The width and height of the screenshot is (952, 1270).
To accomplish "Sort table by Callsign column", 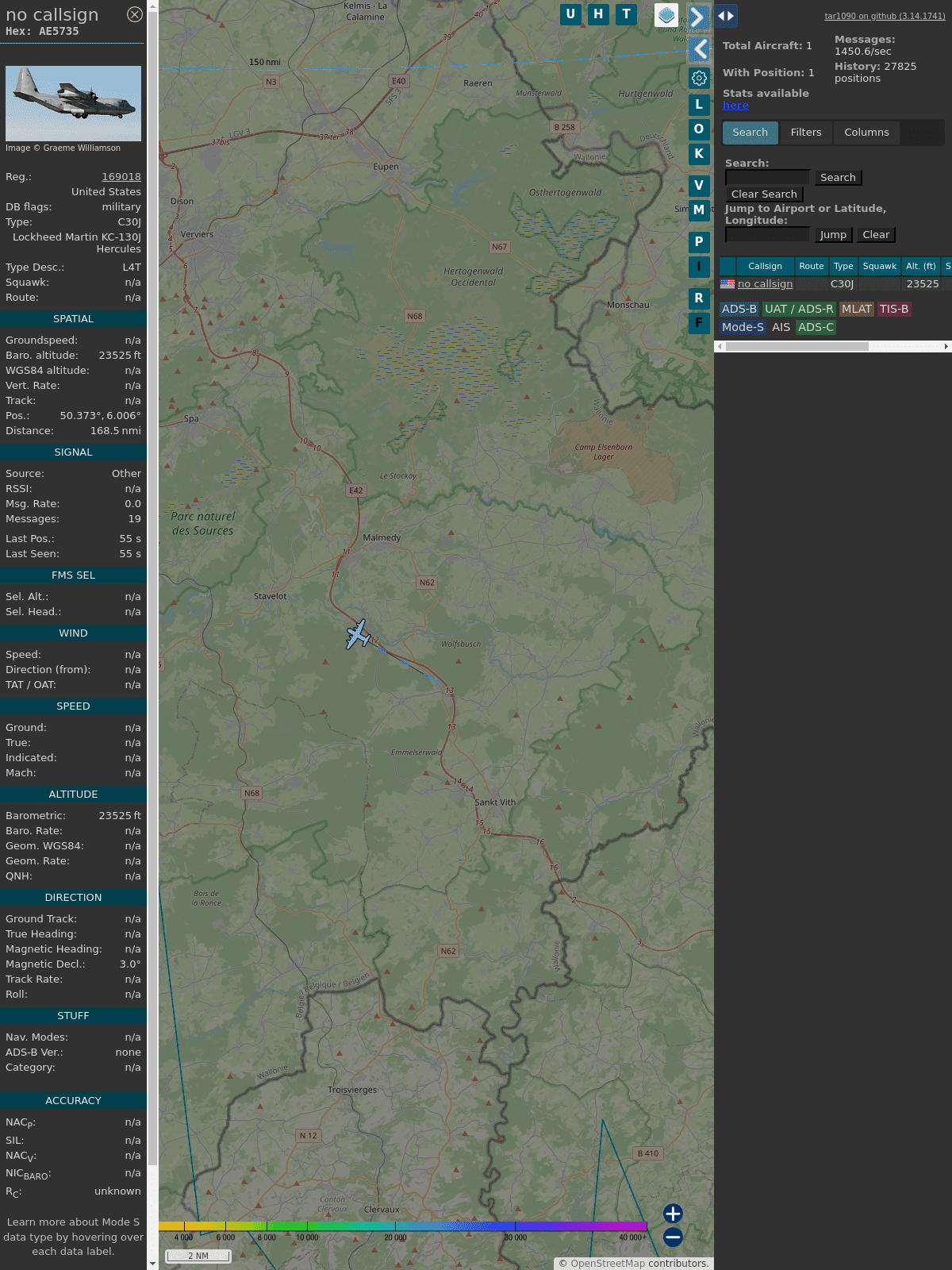I will 766,267.
